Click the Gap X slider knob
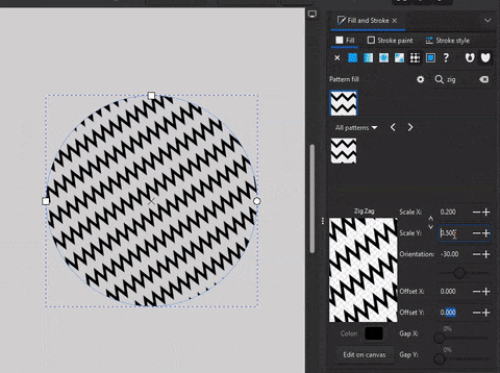Viewport: 500px width, 373px height. (x=439, y=338)
